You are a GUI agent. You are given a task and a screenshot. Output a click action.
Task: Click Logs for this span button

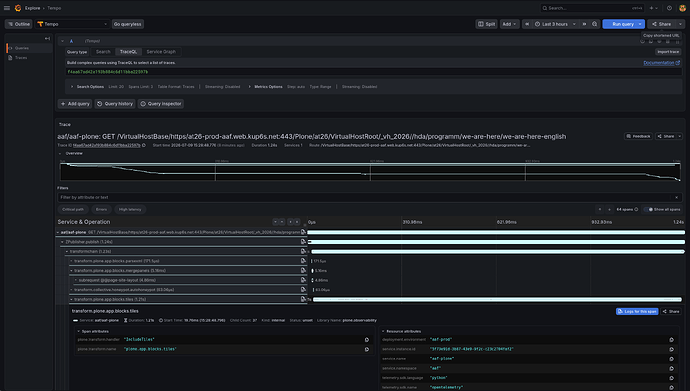637,311
